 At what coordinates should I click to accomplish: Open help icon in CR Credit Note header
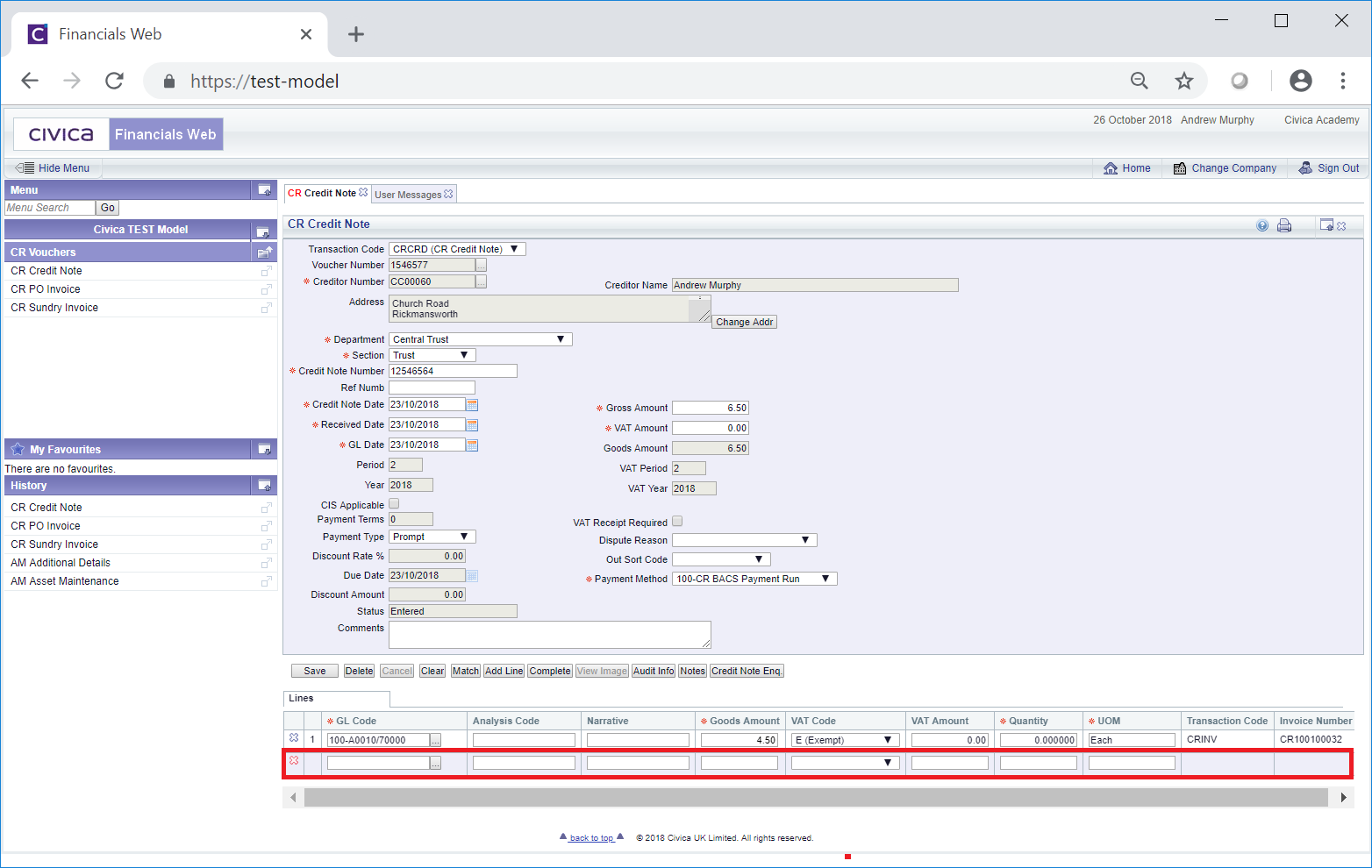coord(1262,225)
